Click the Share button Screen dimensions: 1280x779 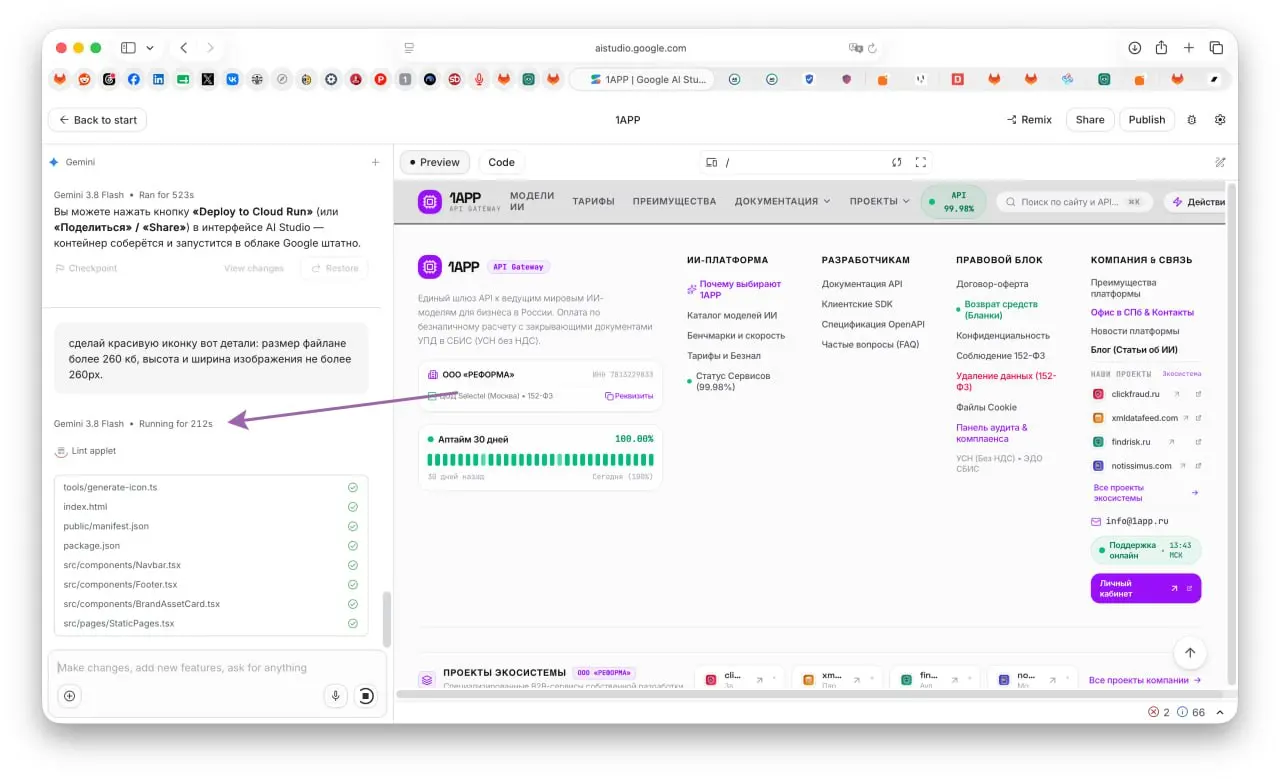click(x=1090, y=120)
